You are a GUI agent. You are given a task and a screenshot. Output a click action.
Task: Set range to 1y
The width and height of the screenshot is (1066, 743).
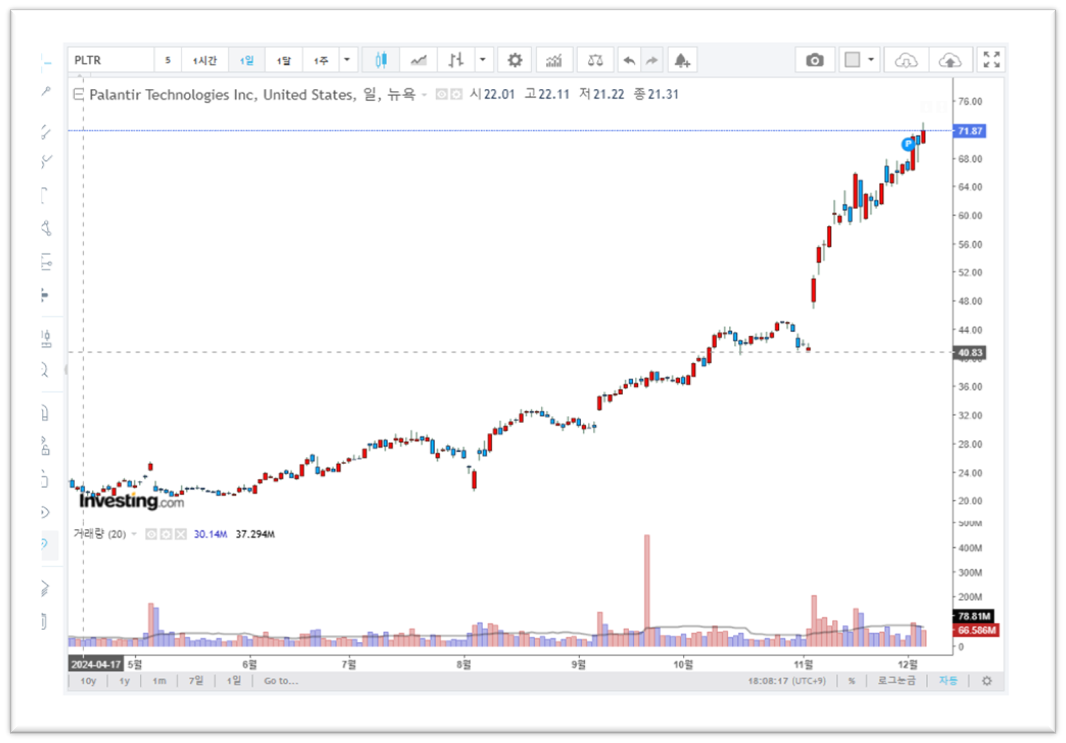(124, 680)
